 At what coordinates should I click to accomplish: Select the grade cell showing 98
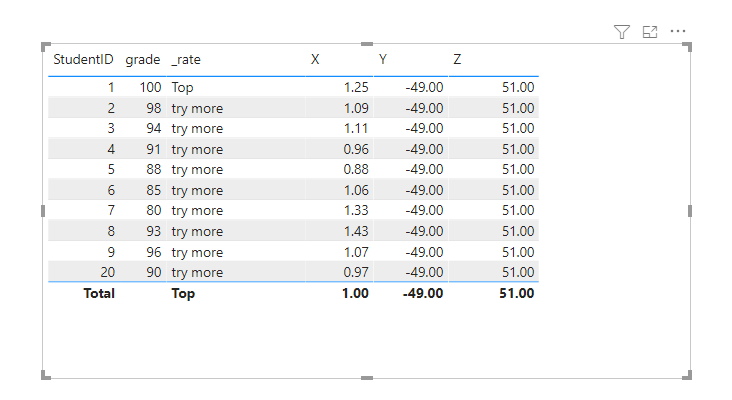154,108
